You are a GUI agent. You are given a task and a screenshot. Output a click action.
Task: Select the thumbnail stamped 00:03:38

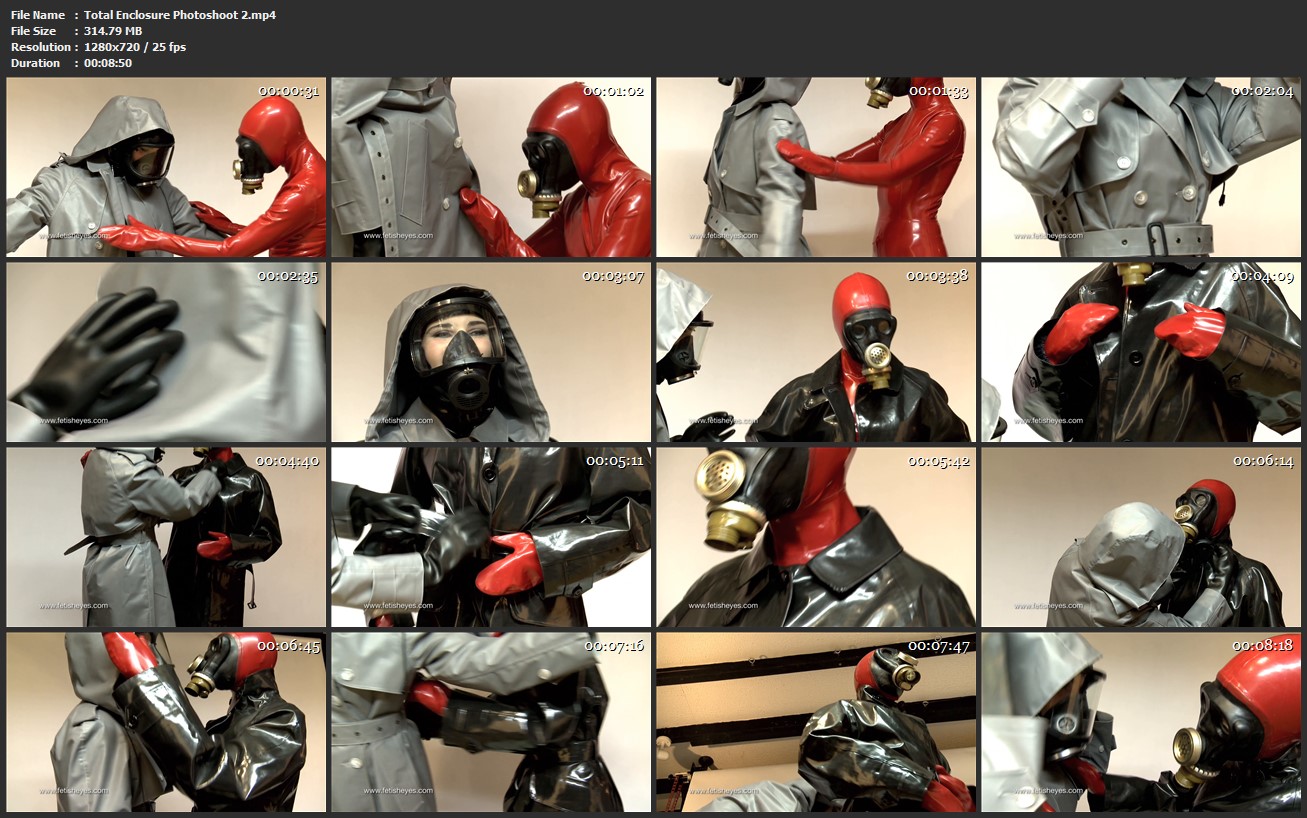(816, 352)
